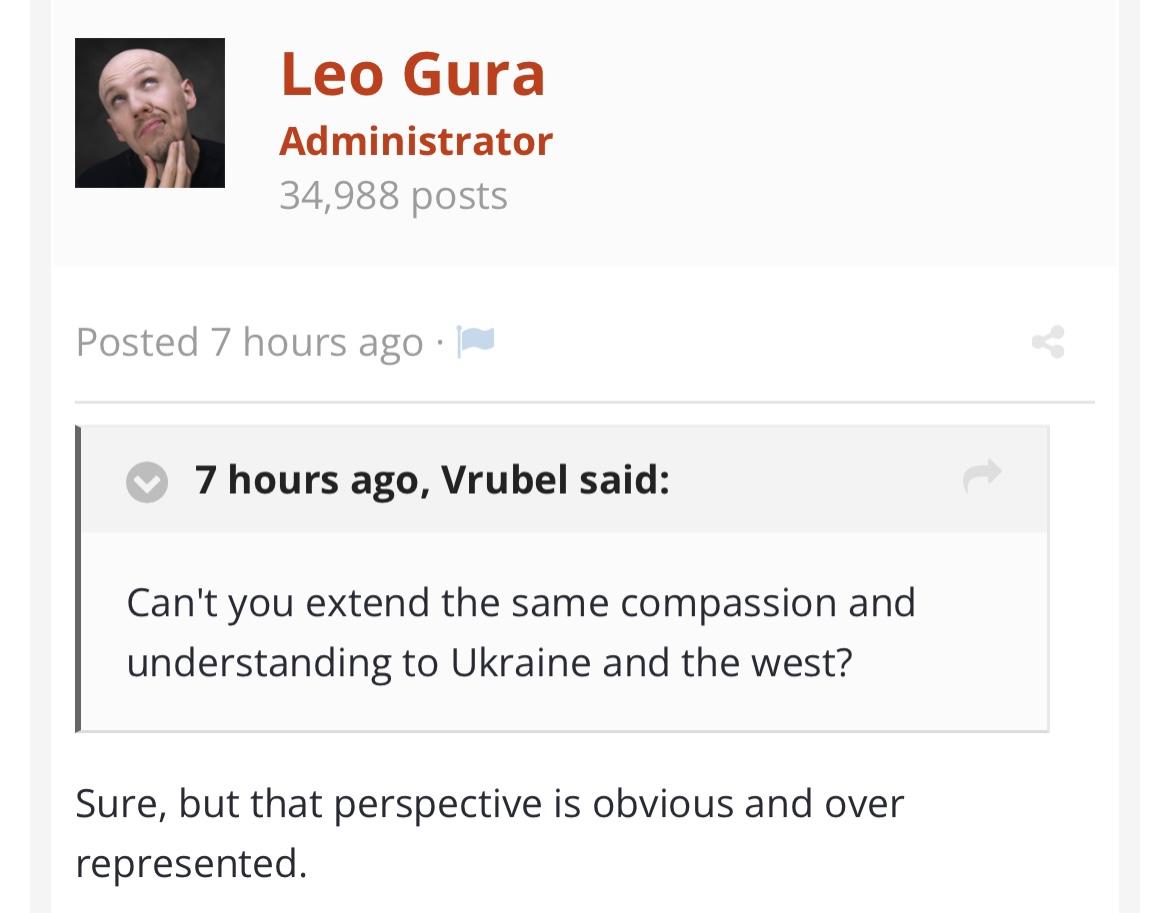Jump to quoted post via curved arrow icon
Screen dimensions: 1170x913
(x=982, y=476)
